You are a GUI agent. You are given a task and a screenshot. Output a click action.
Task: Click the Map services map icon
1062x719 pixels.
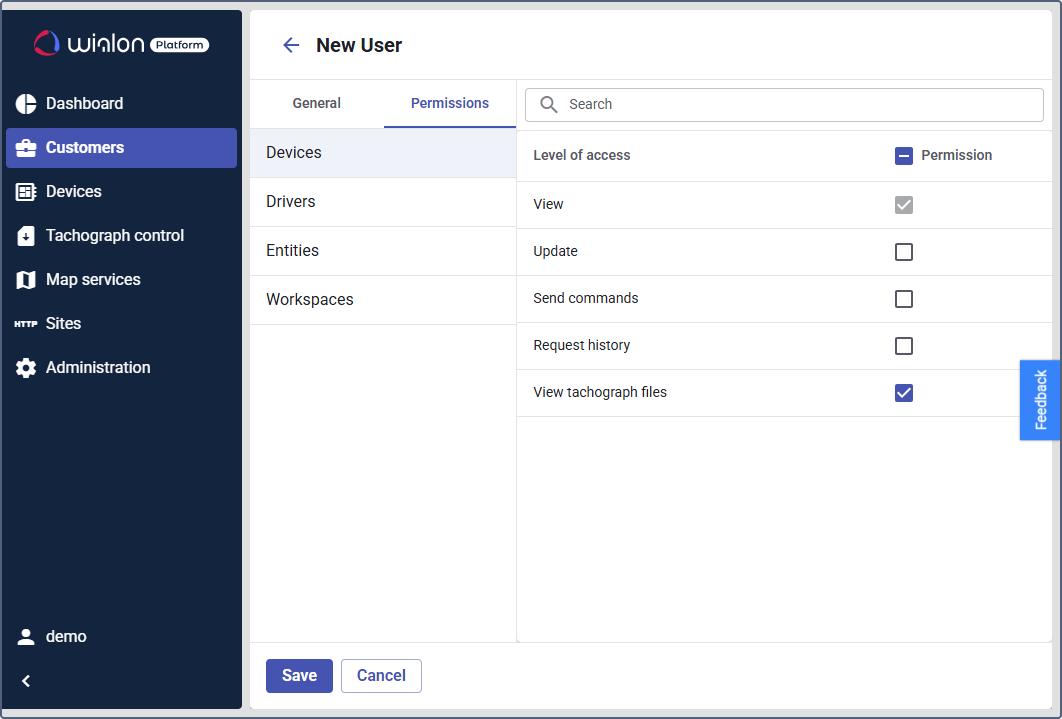coord(26,280)
